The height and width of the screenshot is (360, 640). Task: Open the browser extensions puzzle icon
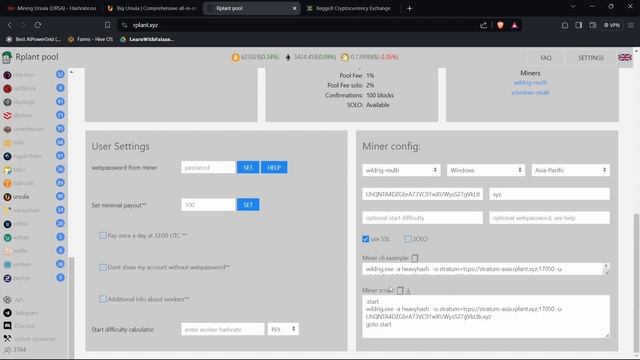[564, 25]
